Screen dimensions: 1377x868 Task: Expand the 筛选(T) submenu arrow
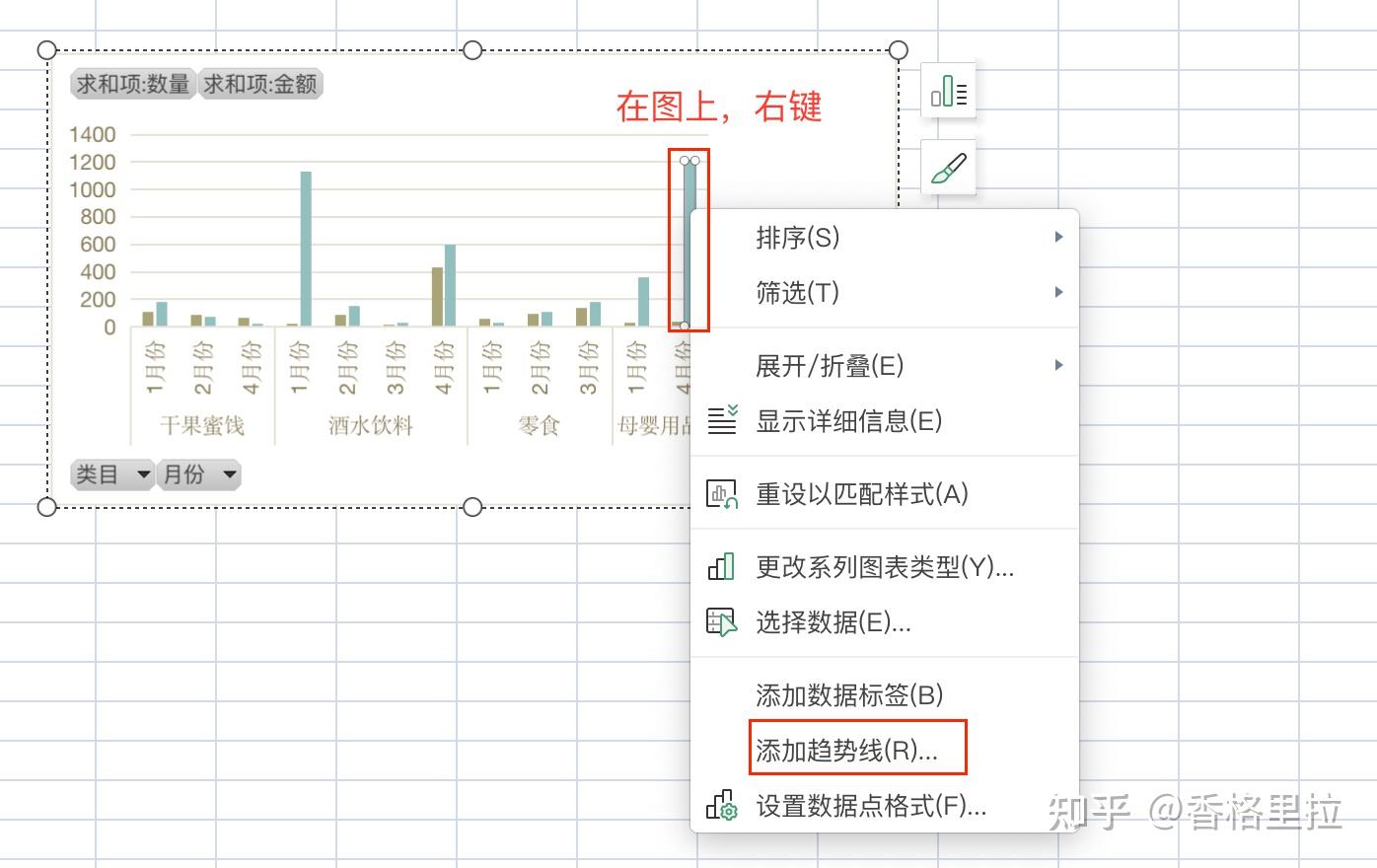point(1058,292)
